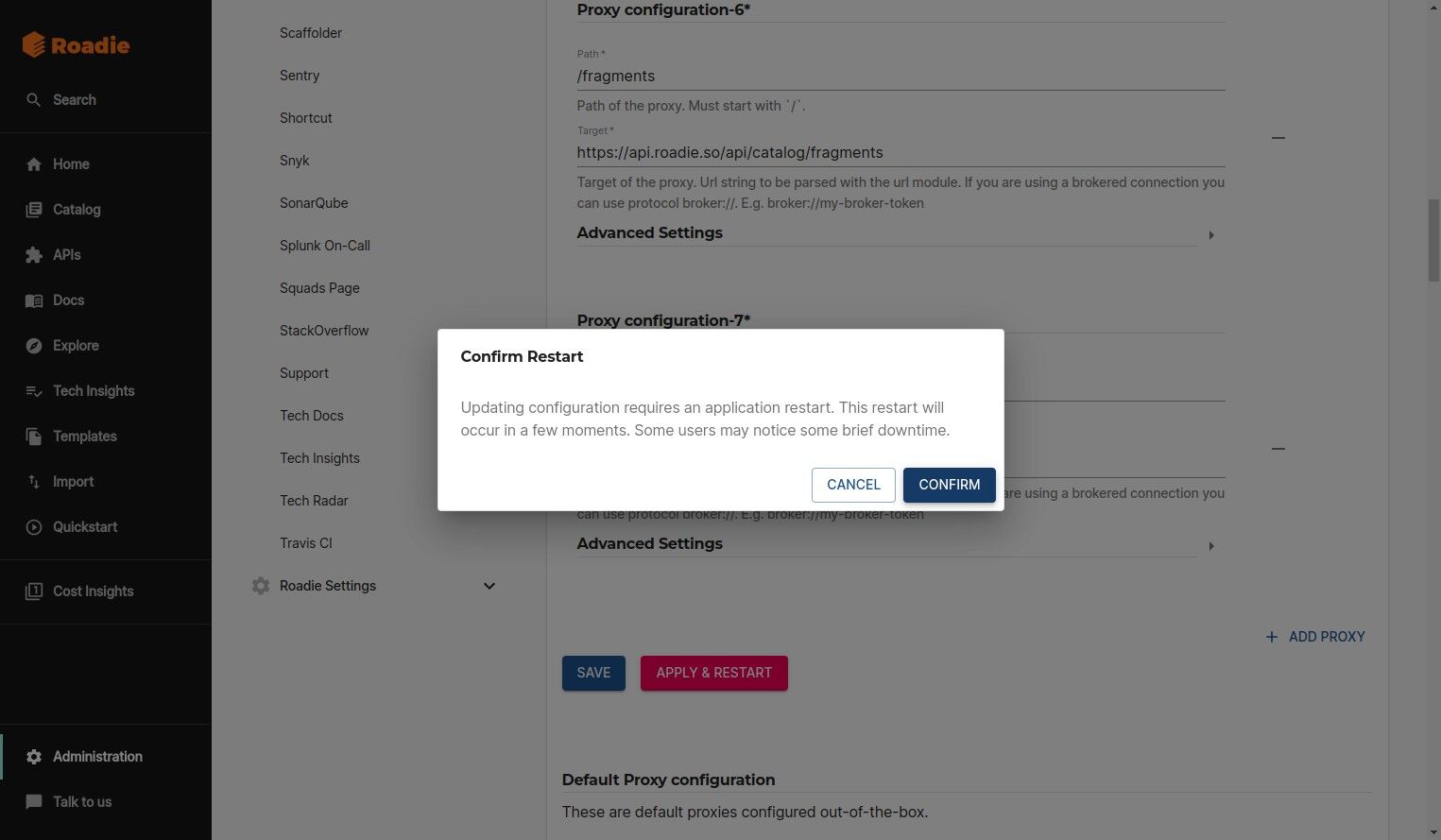The width and height of the screenshot is (1441, 840).
Task: Open Explore compass icon
Action: 34,346
